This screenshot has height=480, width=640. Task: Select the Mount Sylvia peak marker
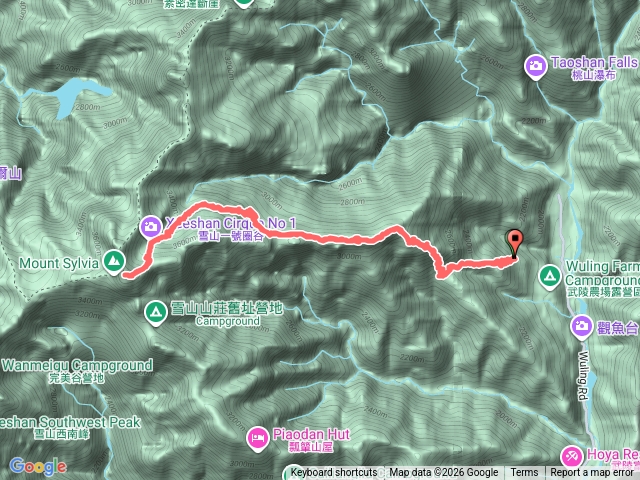pos(114,262)
